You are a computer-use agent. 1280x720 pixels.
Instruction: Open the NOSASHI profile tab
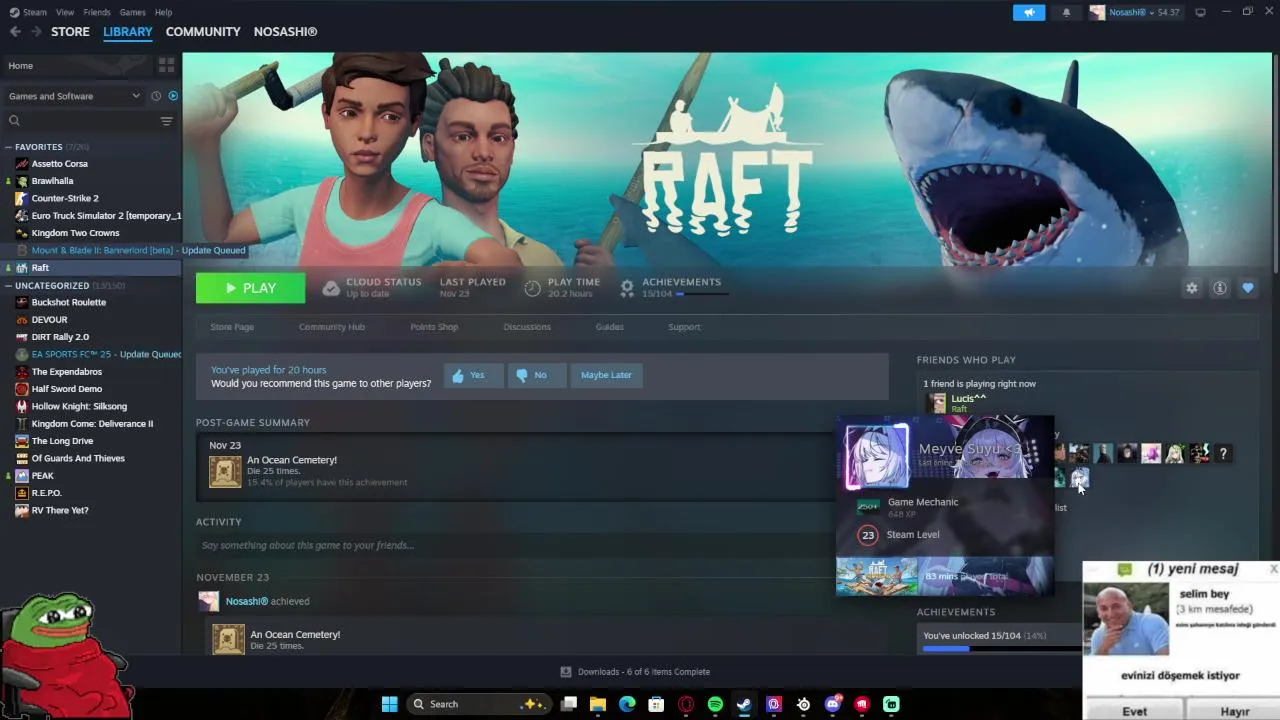click(x=285, y=32)
